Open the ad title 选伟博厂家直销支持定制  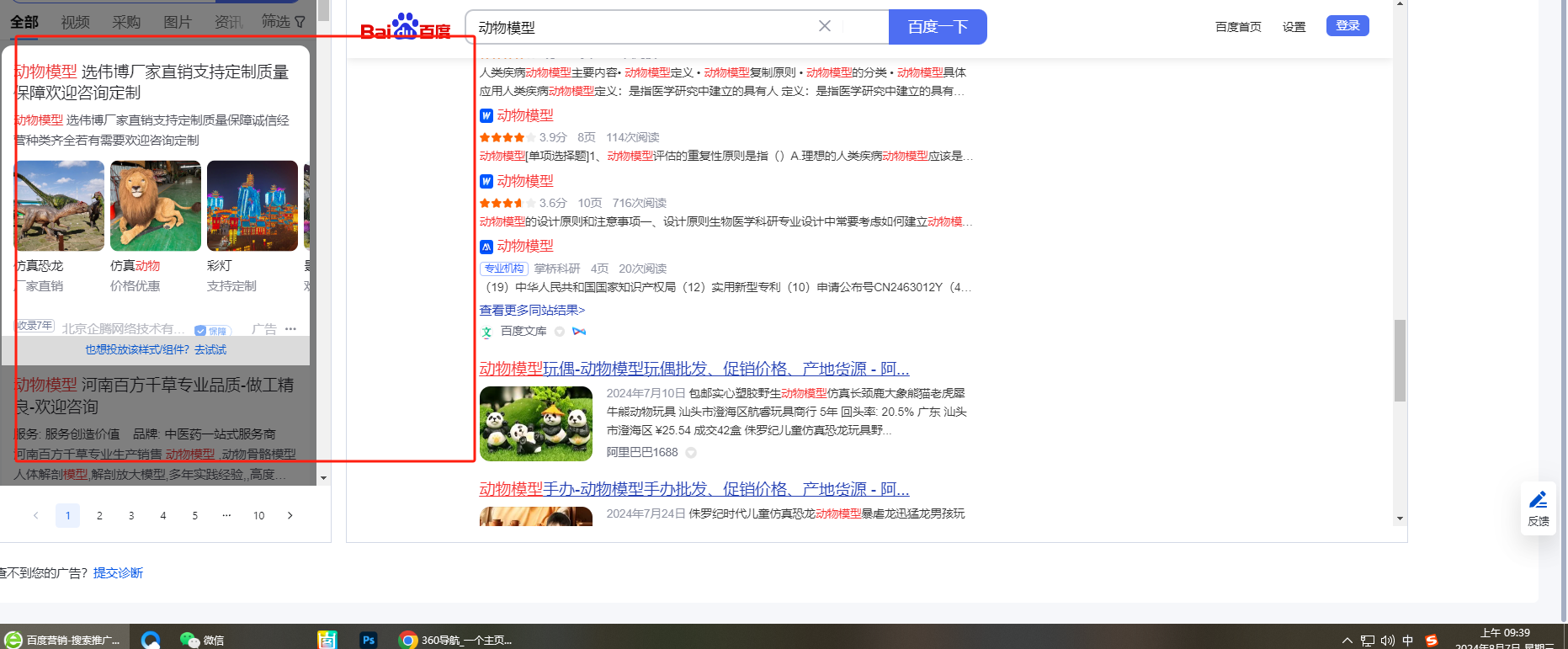tap(151, 82)
